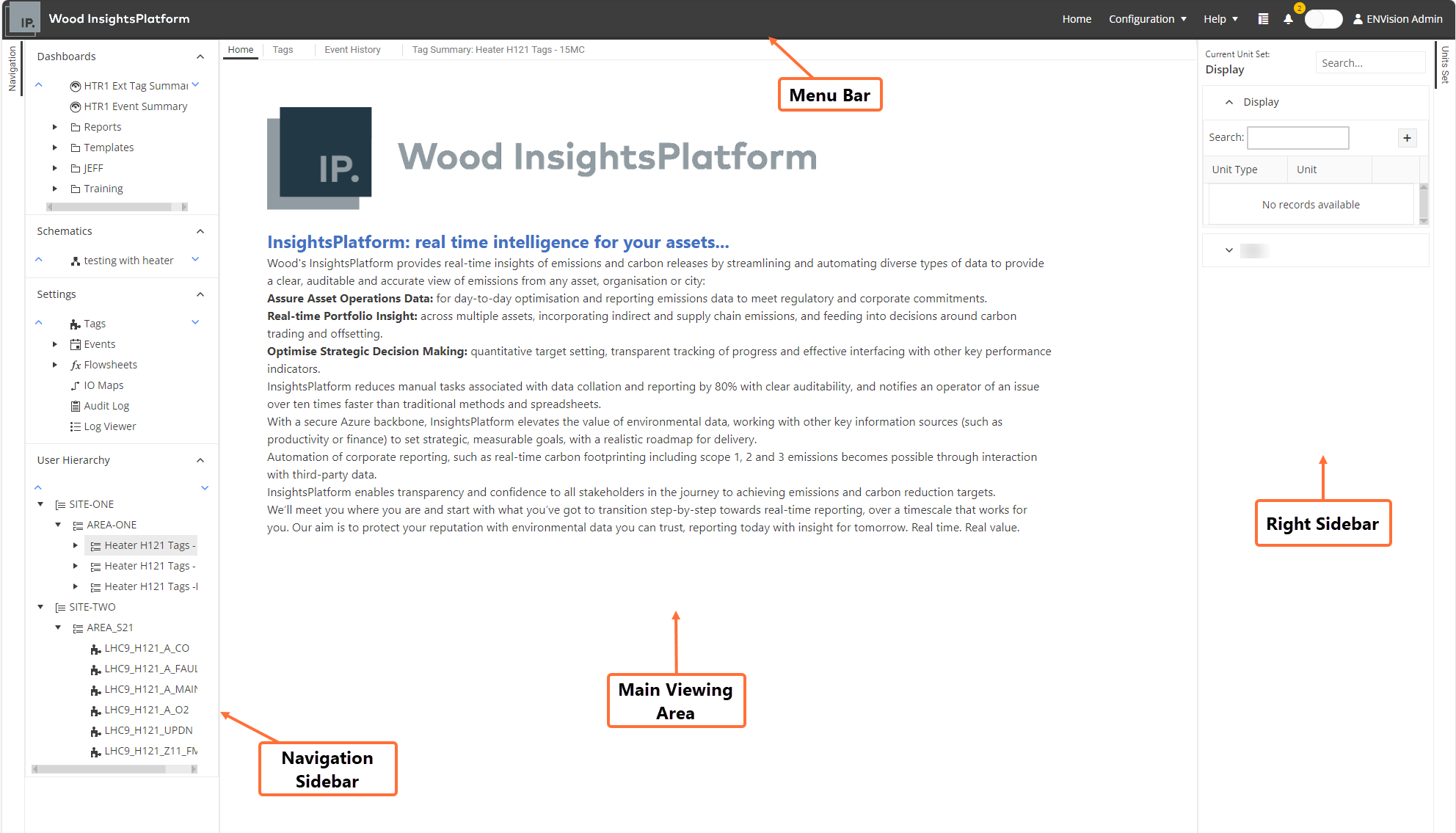Click the HTR1 Event Summary dashboard icon
This screenshot has height=833, width=1456.
coord(75,106)
